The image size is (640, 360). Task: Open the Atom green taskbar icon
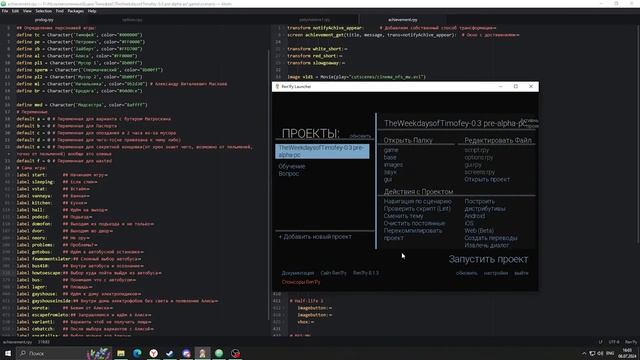219,353
